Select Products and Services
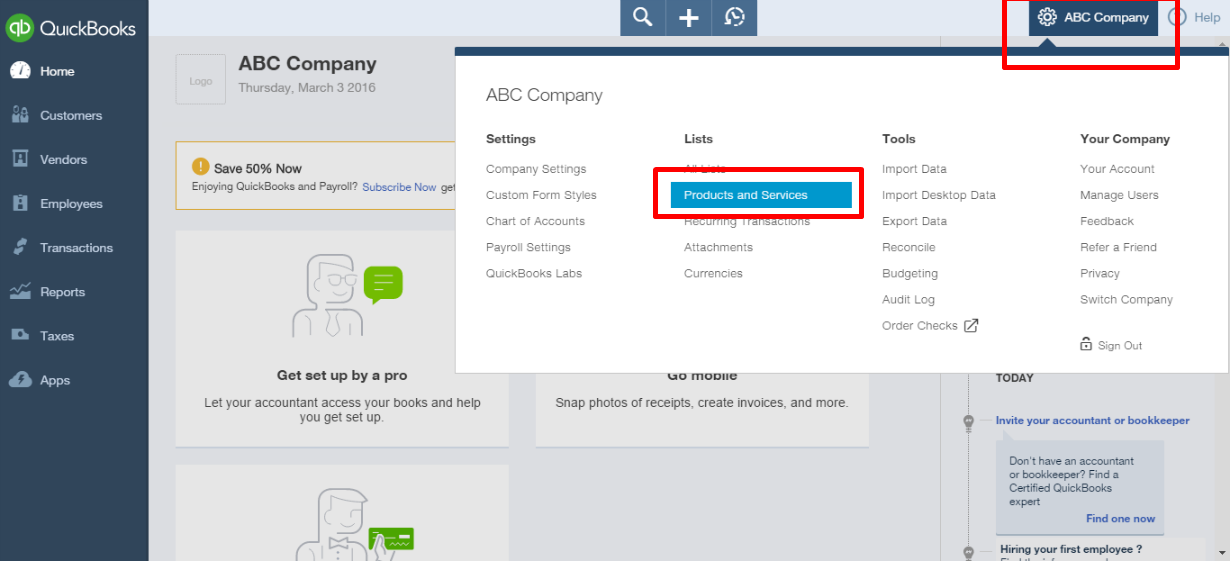 click(761, 195)
